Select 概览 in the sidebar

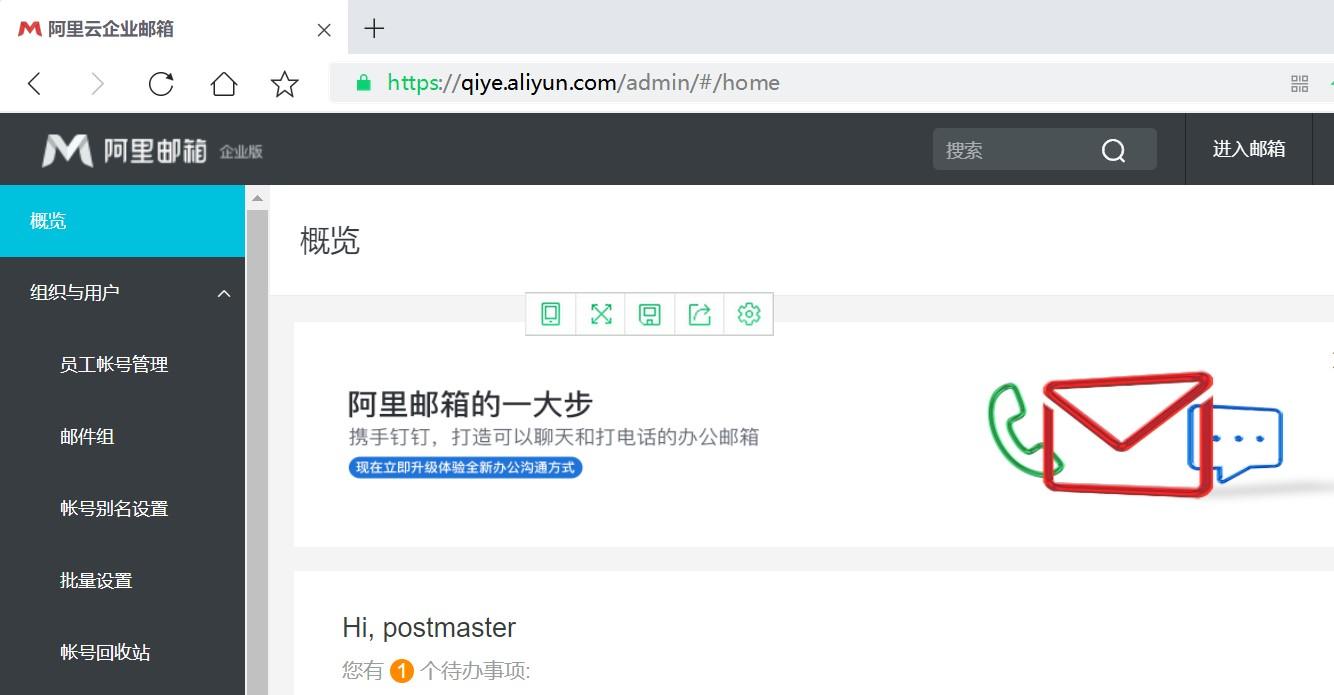coord(122,221)
